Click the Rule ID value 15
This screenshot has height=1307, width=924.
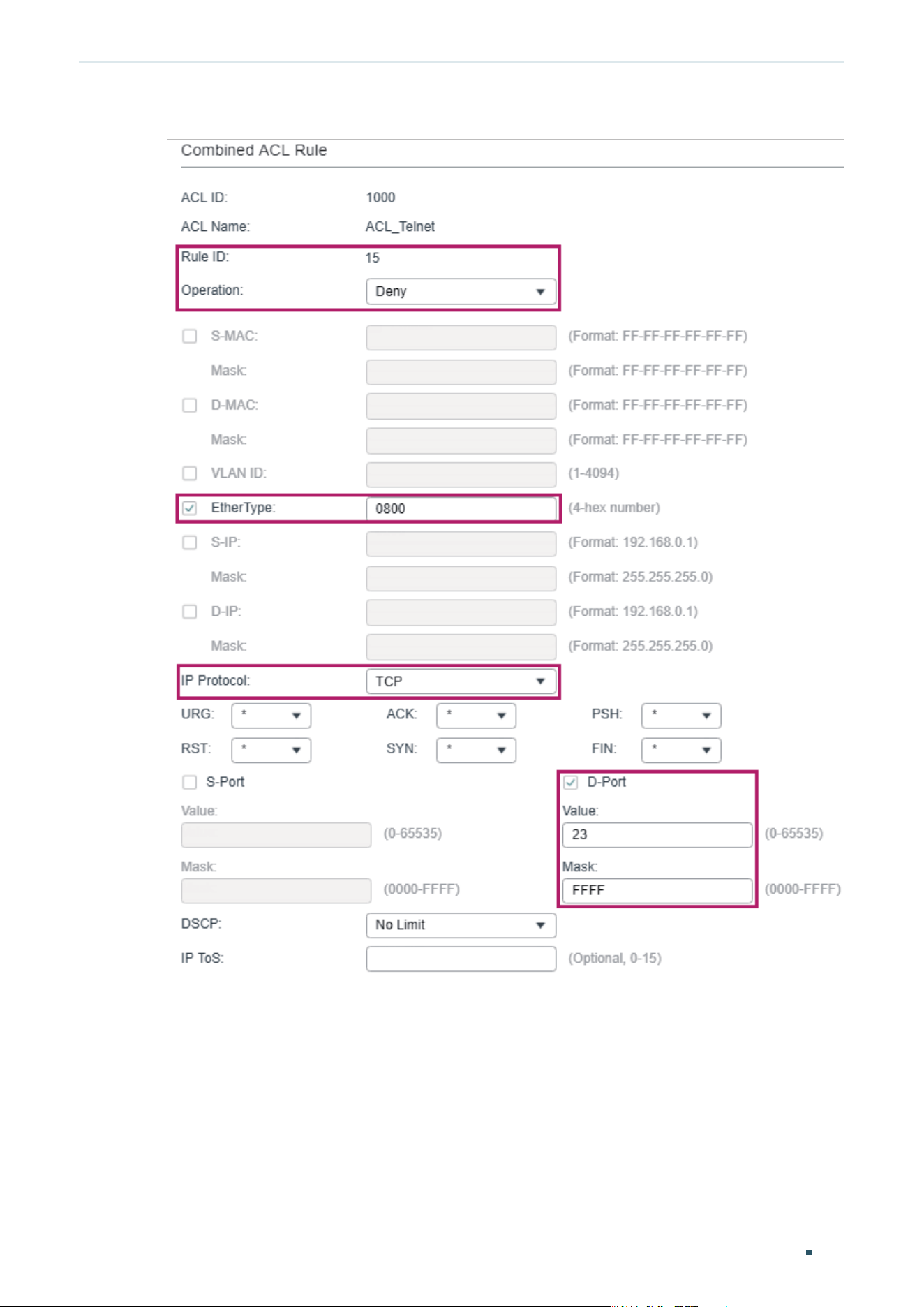pos(373,258)
